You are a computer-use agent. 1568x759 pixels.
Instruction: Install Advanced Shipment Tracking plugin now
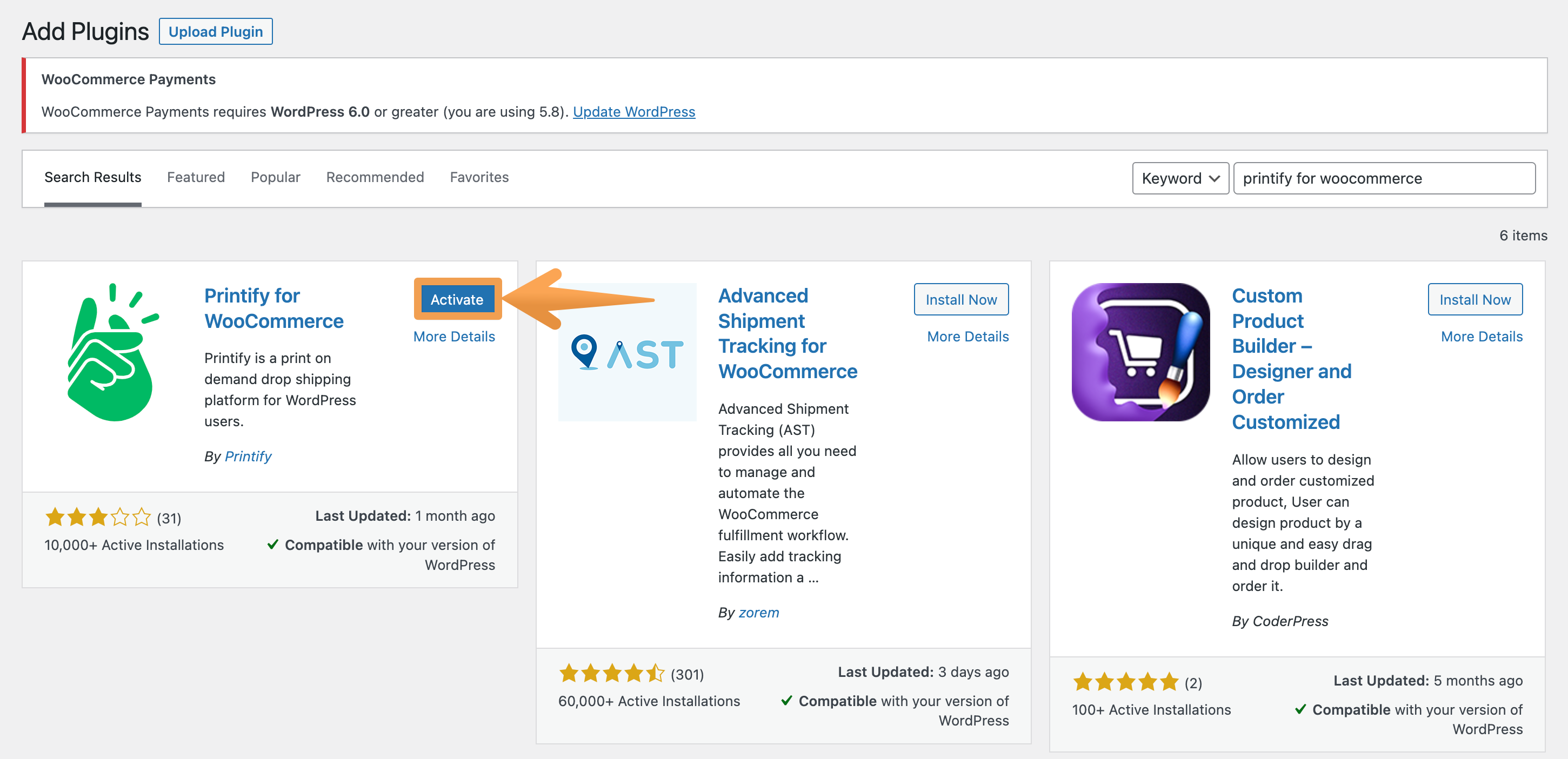pyautogui.click(x=961, y=299)
